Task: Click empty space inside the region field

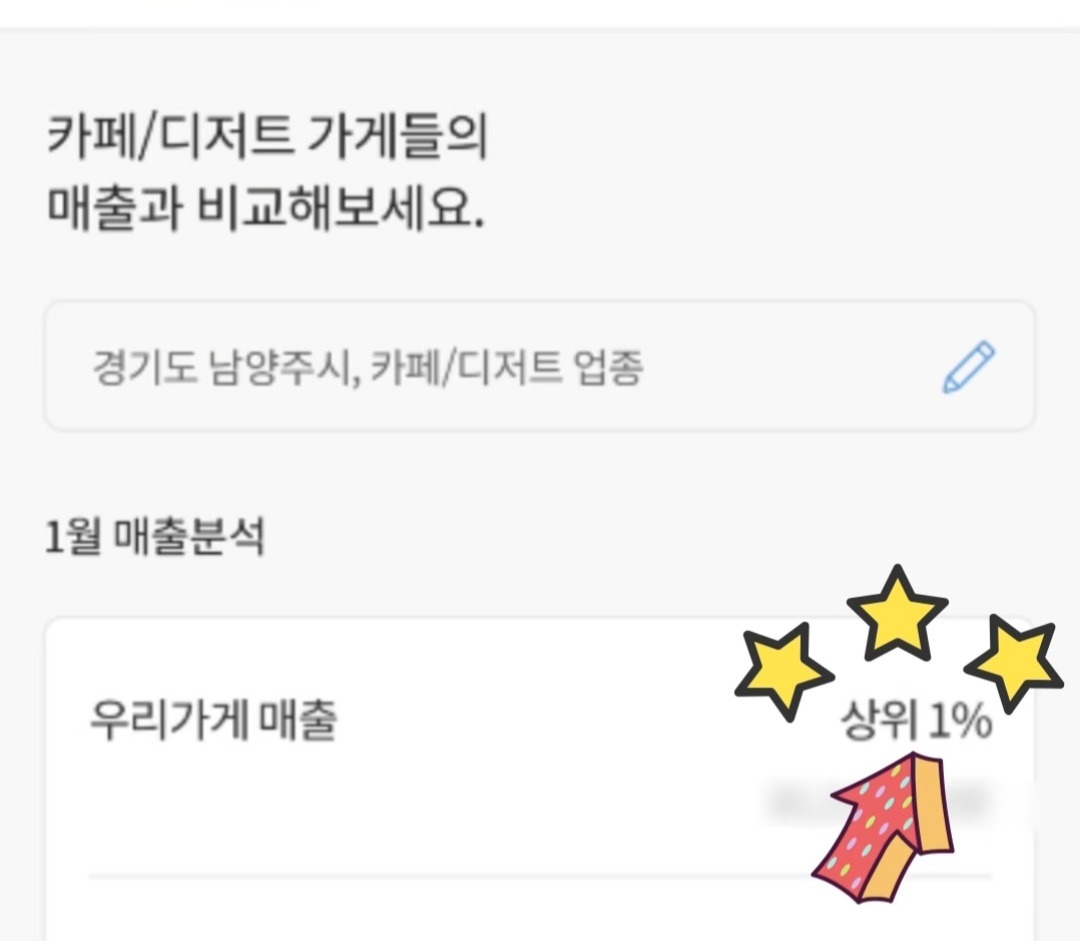Action: (x=780, y=368)
